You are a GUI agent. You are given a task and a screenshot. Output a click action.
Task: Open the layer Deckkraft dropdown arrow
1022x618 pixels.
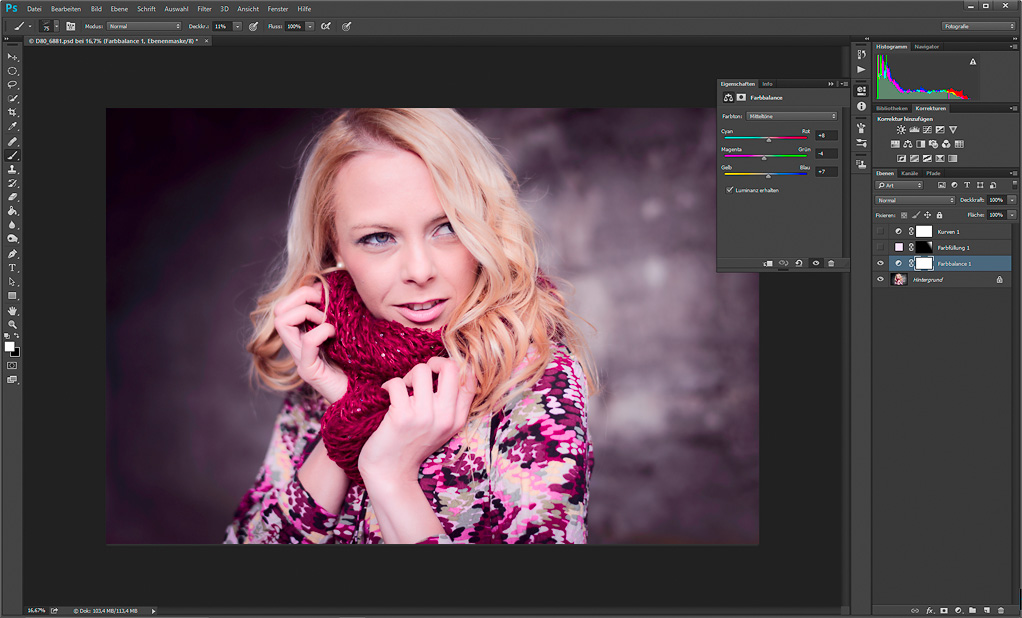click(x=1012, y=200)
